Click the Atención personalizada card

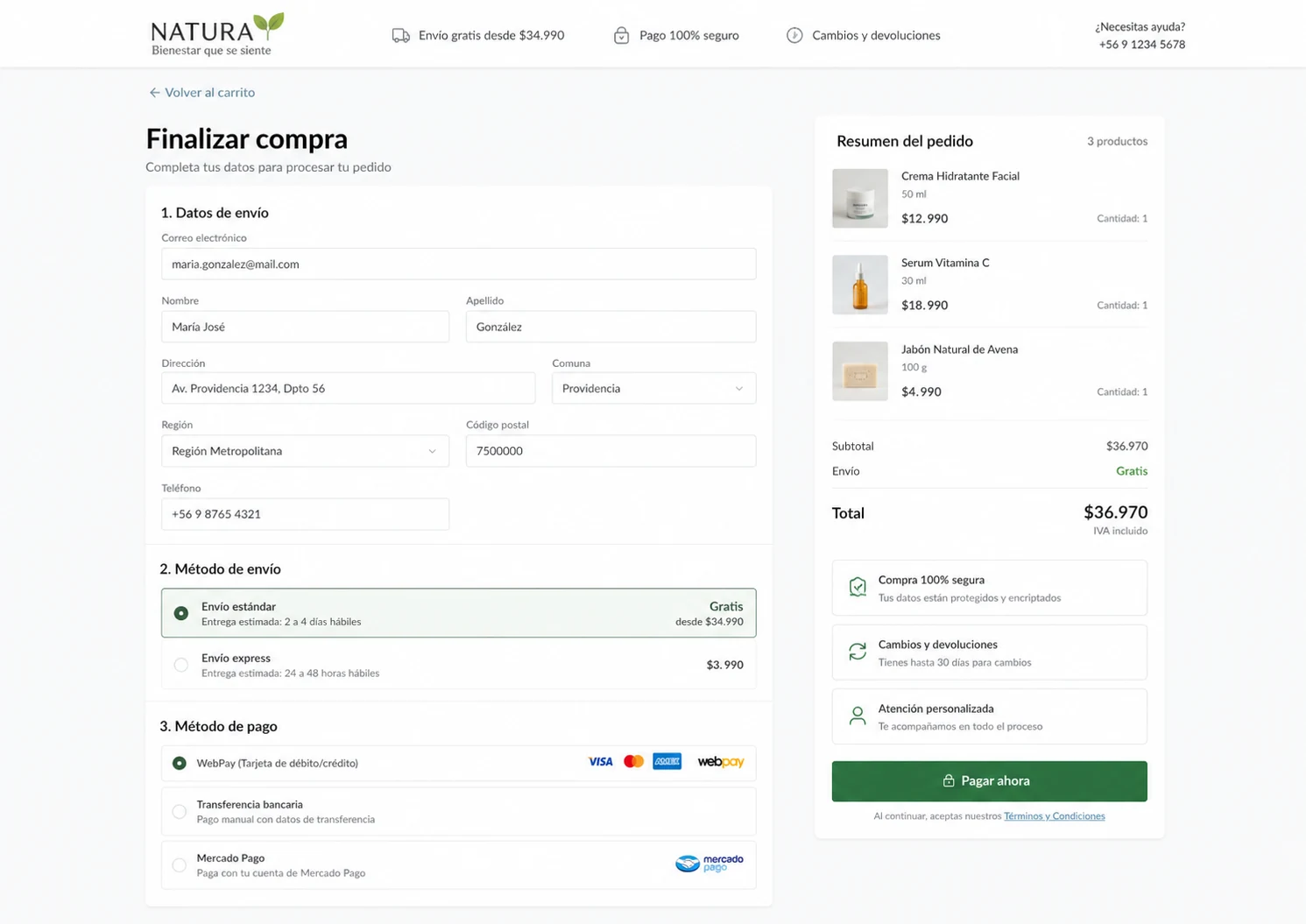click(989, 716)
